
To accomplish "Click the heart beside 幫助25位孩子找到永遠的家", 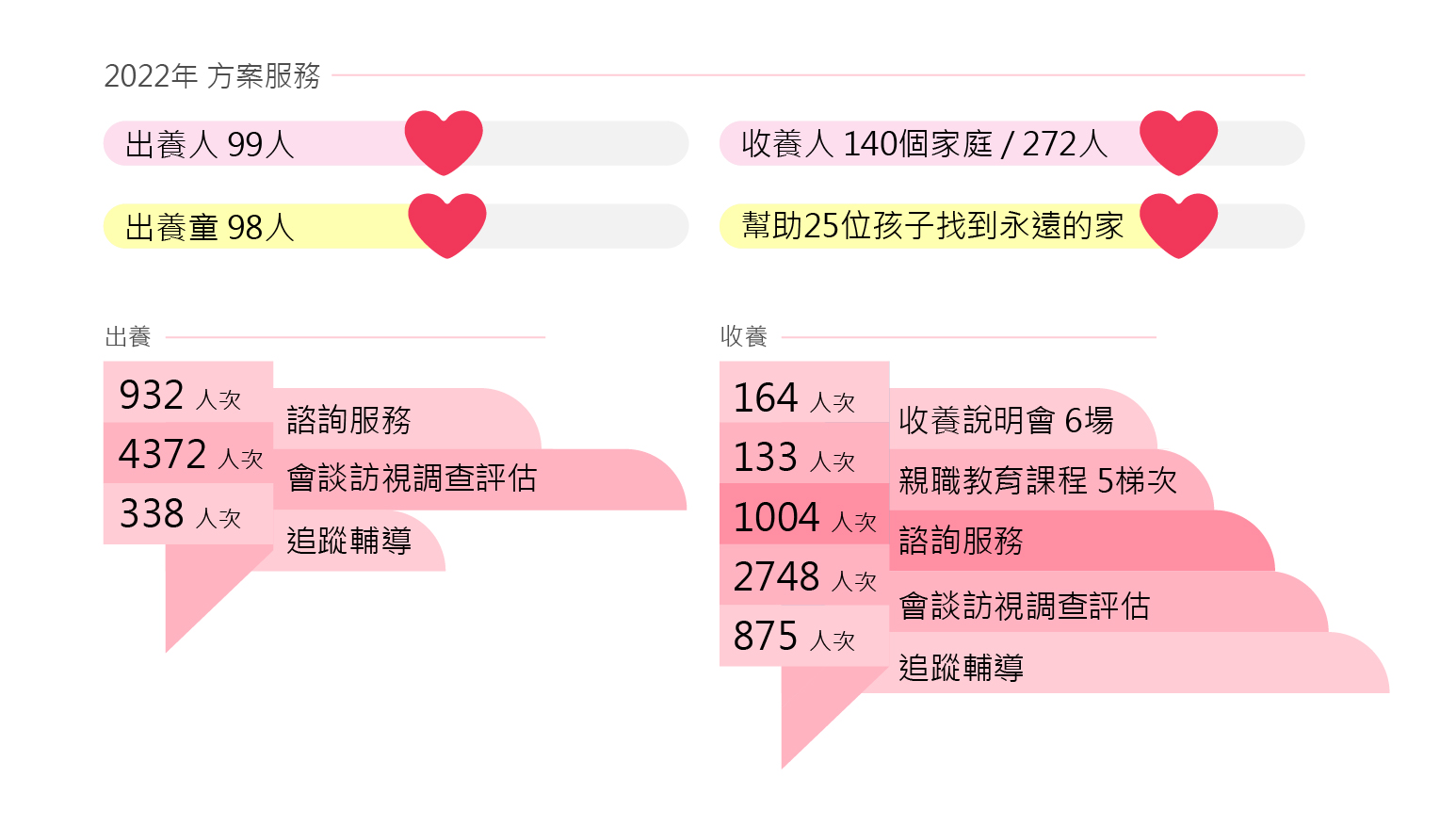I will [x=1178, y=225].
